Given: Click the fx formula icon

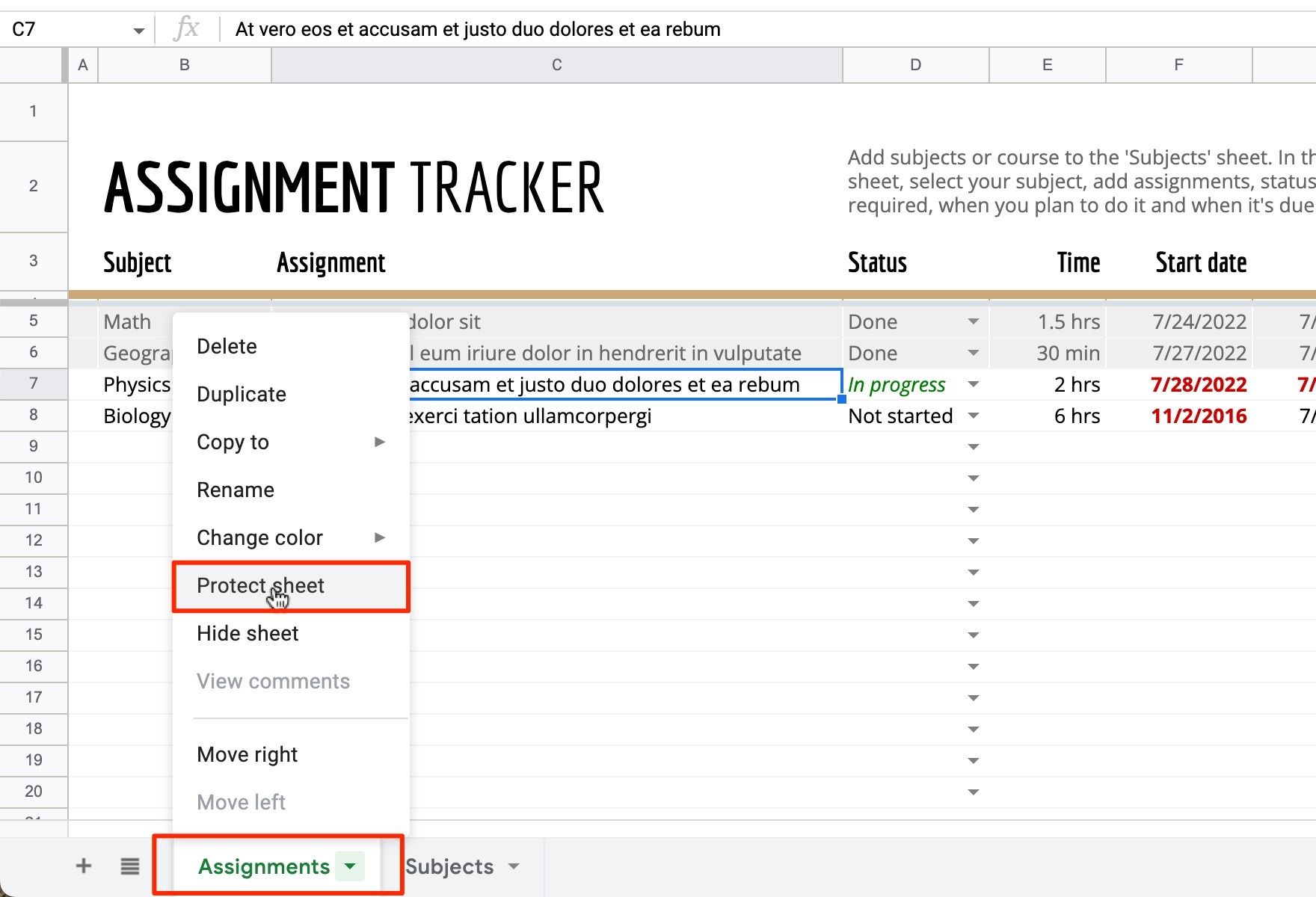Looking at the screenshot, I should 188,29.
